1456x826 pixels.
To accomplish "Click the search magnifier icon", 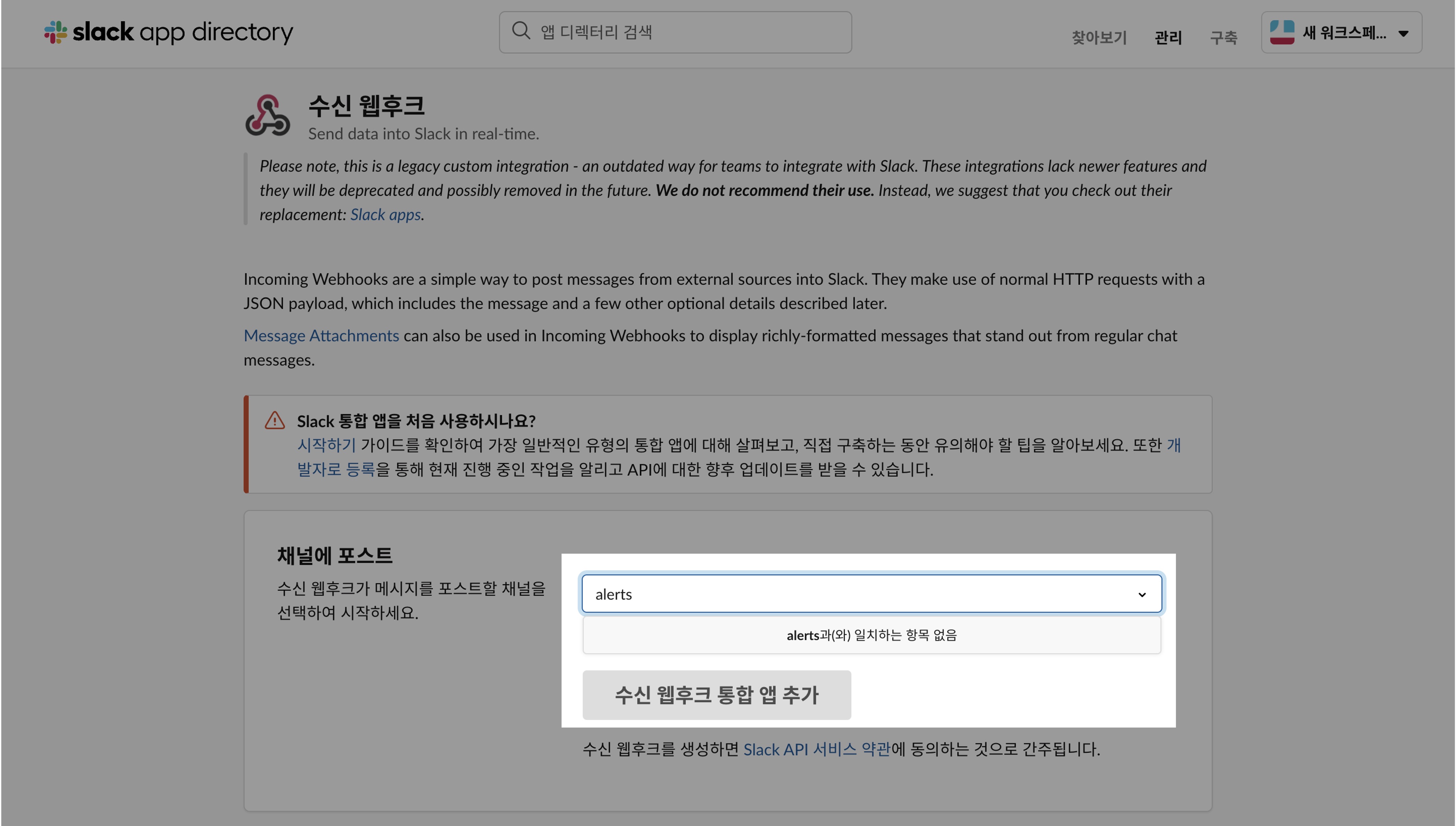I will pyautogui.click(x=520, y=31).
